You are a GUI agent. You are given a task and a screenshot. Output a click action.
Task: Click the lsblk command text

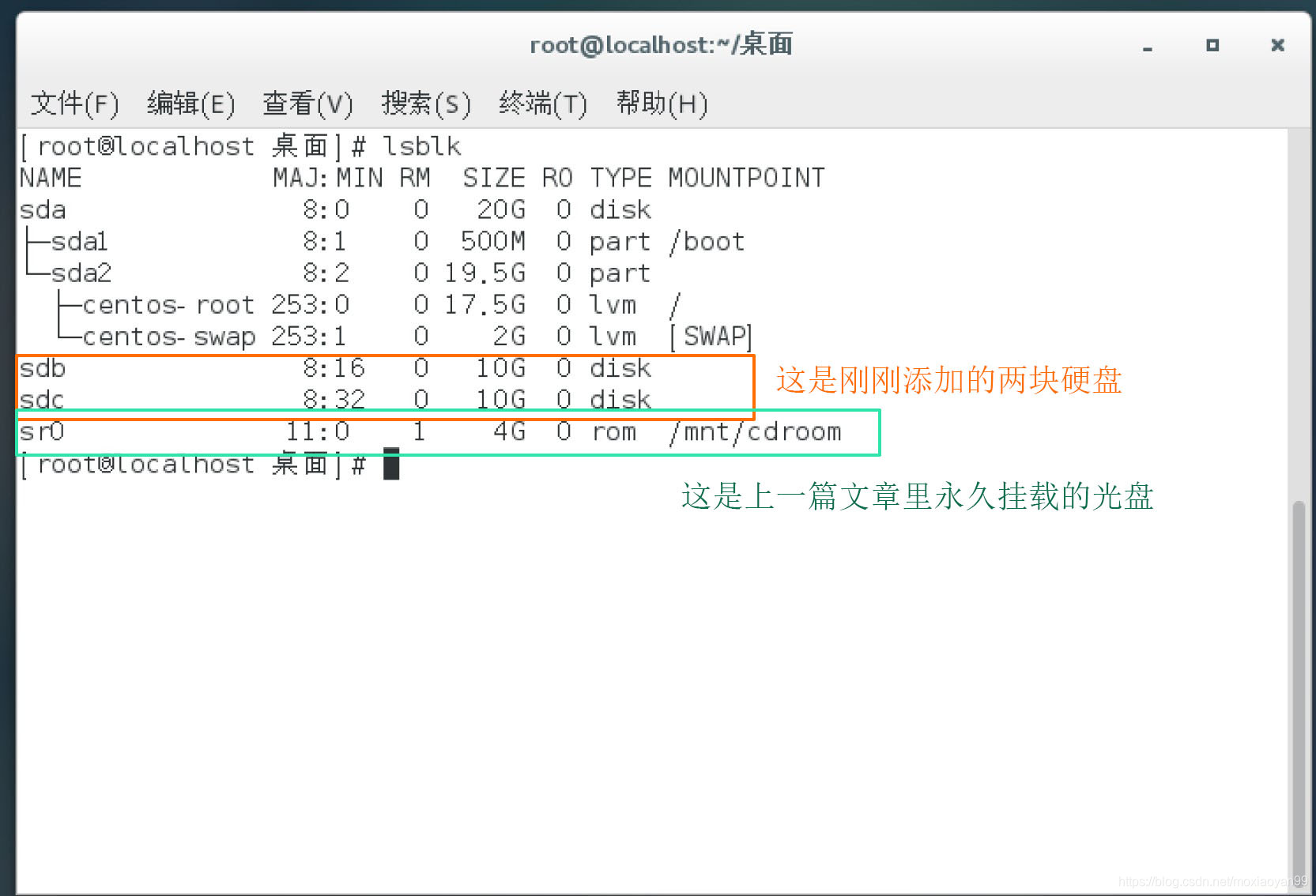pos(422,146)
